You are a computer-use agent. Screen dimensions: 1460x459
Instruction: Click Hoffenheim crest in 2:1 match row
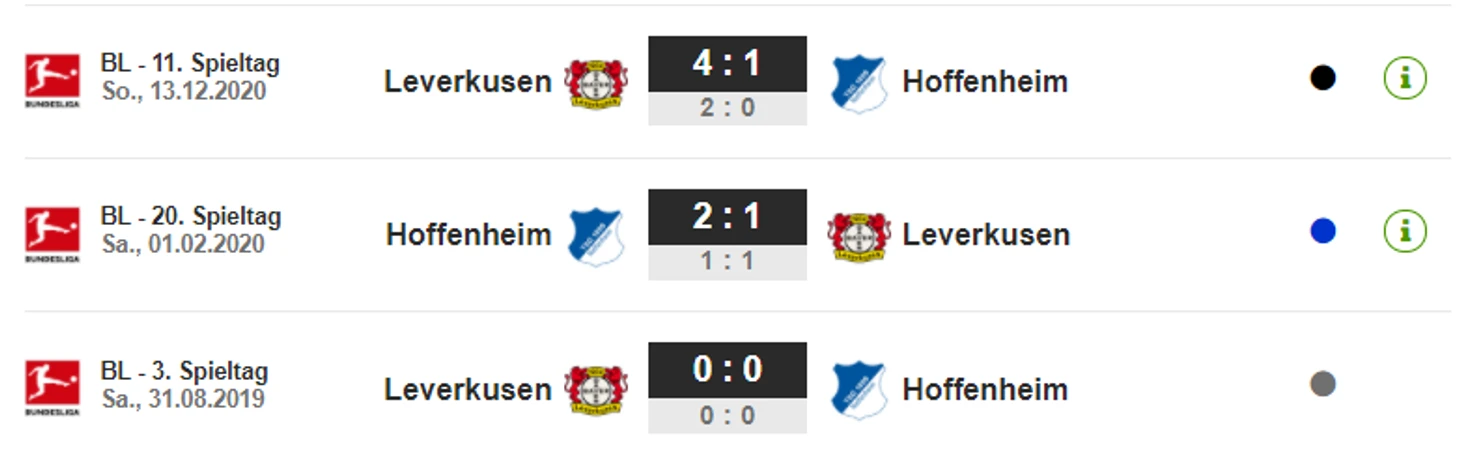(596, 236)
